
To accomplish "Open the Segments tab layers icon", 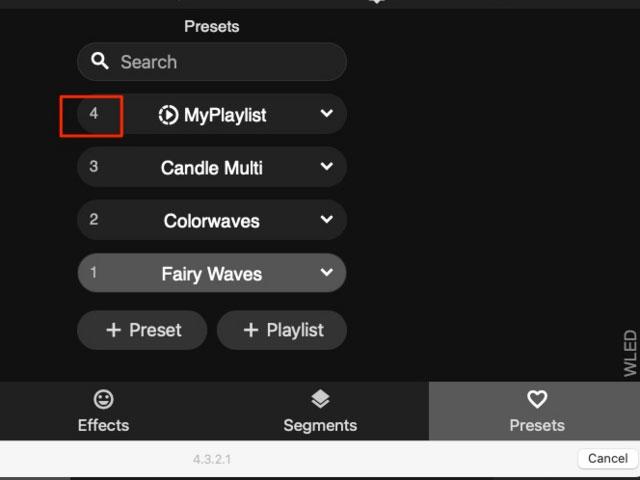I will 320,400.
